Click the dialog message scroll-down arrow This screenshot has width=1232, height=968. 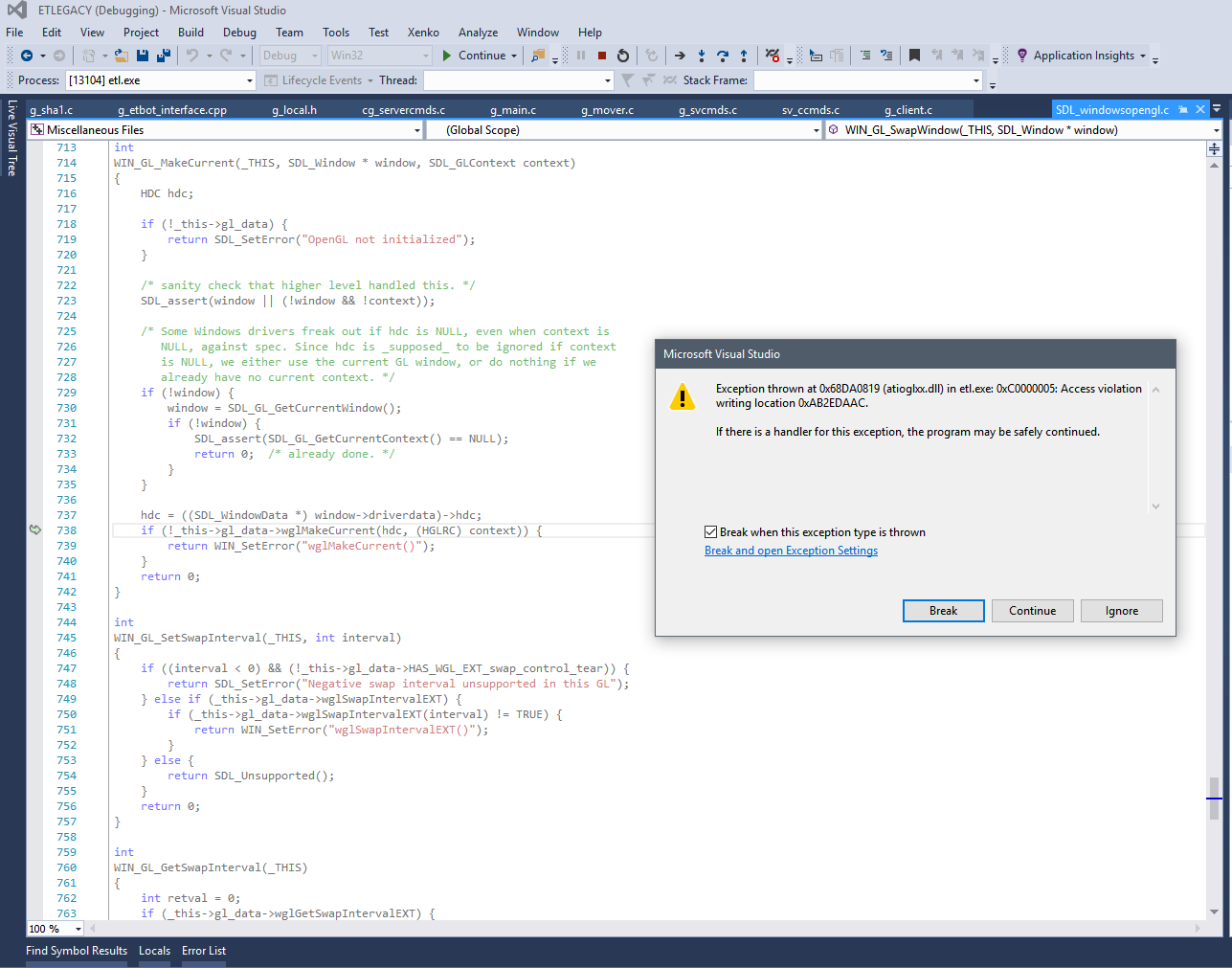click(x=1155, y=507)
